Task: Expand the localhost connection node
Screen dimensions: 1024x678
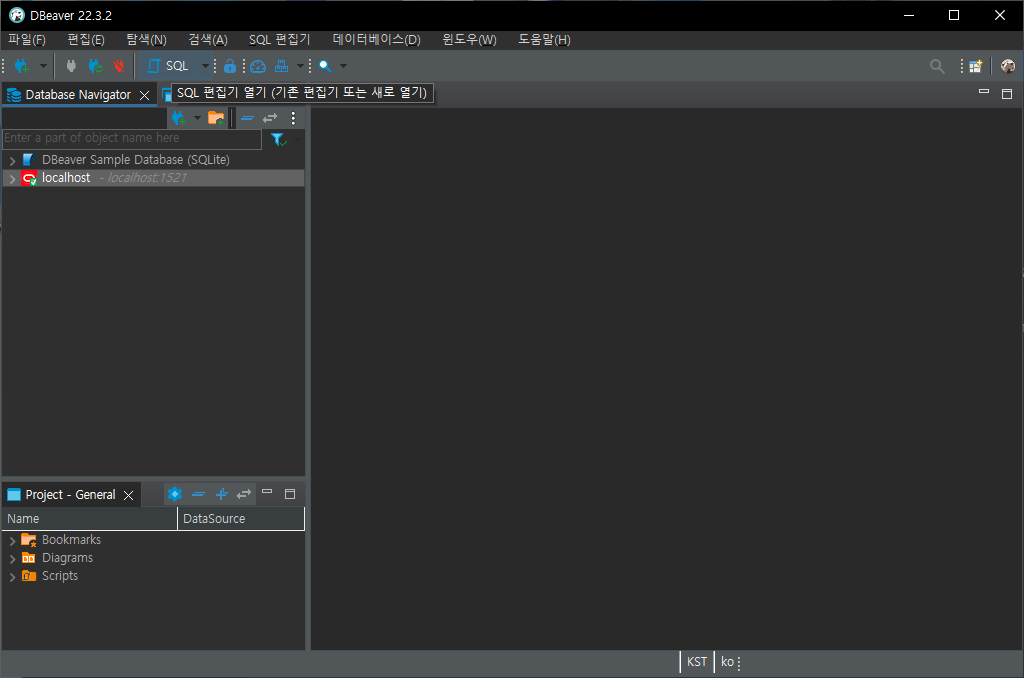Action: tap(12, 178)
